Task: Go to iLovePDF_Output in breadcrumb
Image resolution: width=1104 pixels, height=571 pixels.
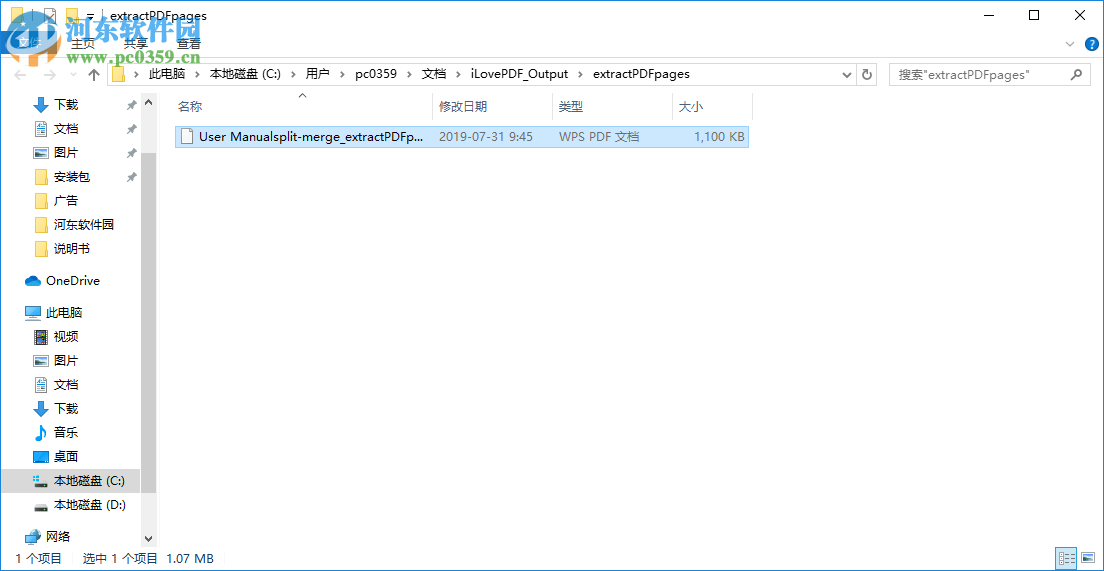Action: point(518,74)
